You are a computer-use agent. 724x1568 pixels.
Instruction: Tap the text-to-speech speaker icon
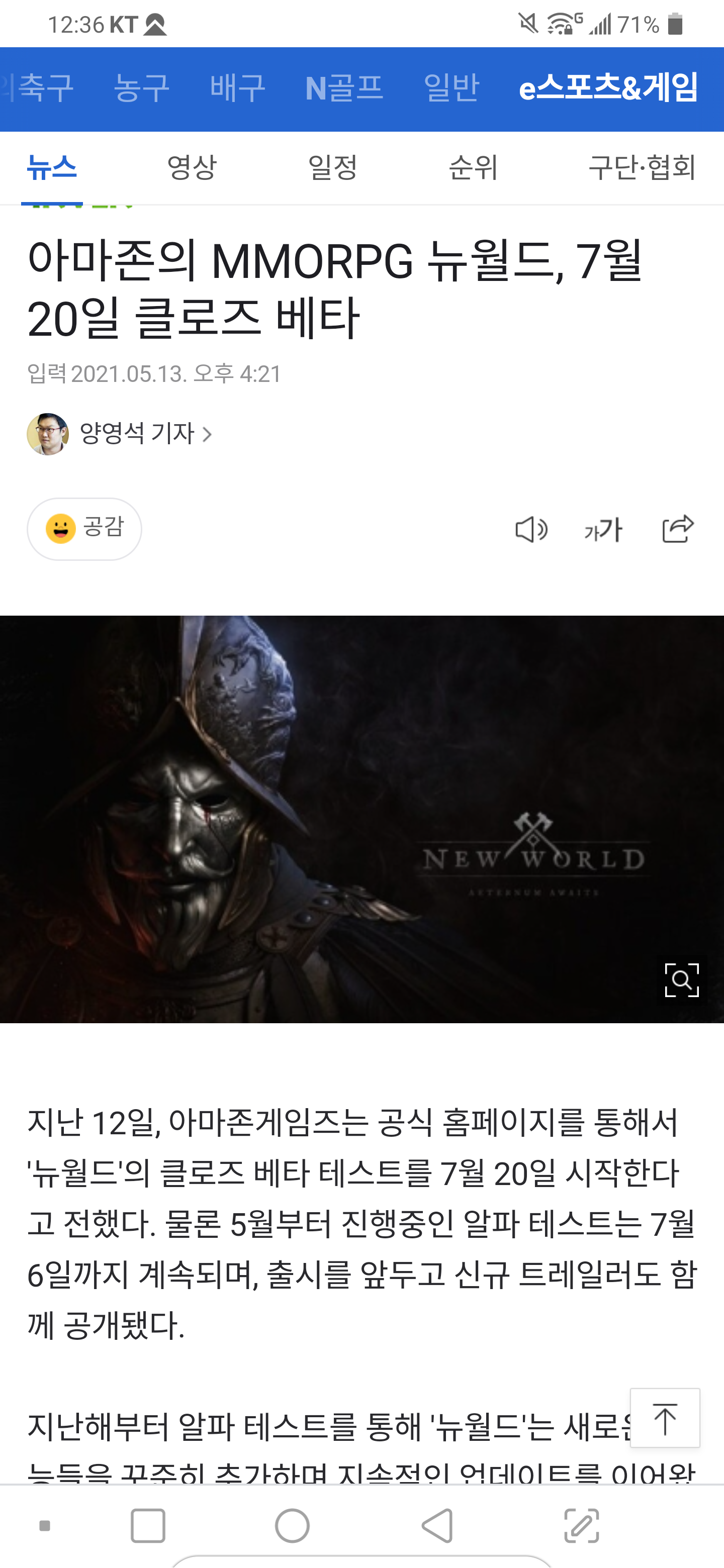531,529
